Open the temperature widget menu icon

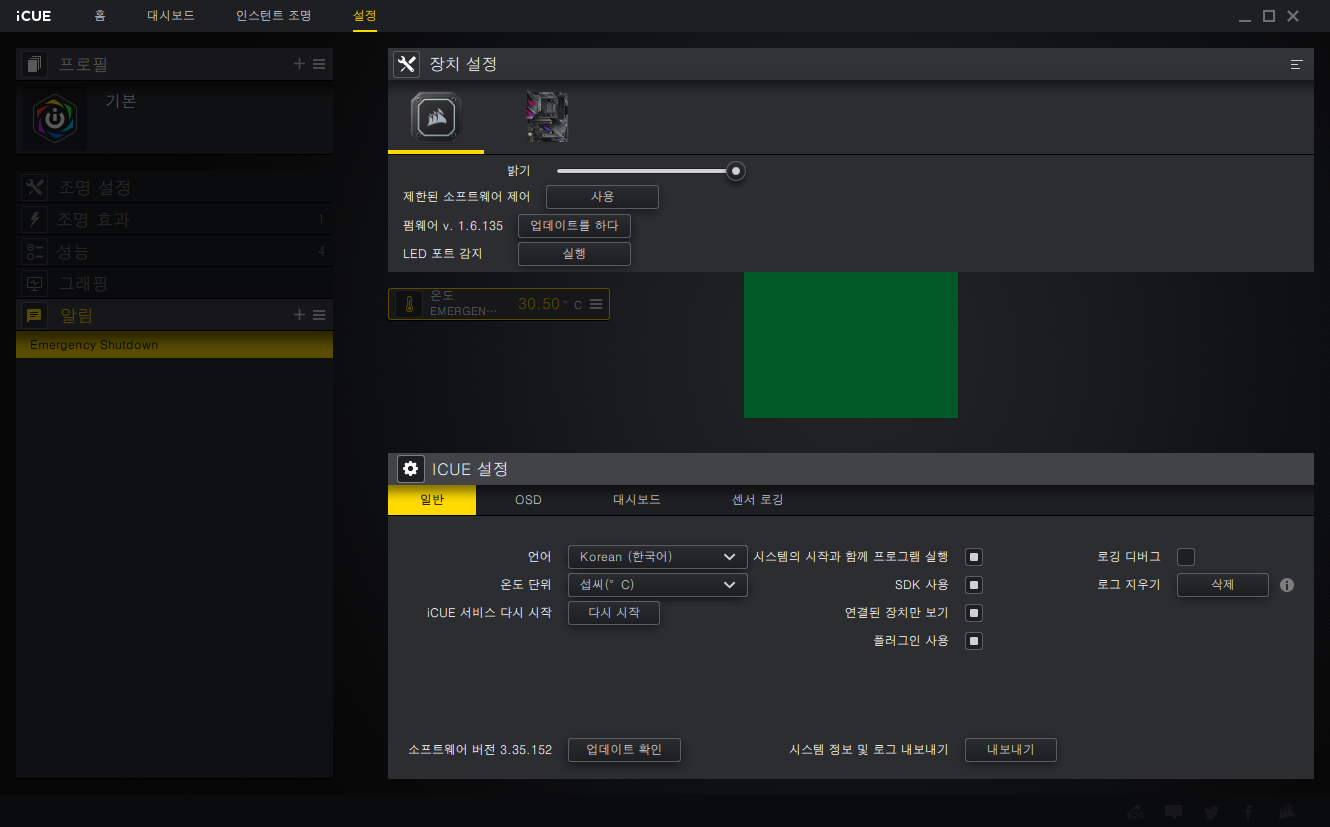[596, 304]
